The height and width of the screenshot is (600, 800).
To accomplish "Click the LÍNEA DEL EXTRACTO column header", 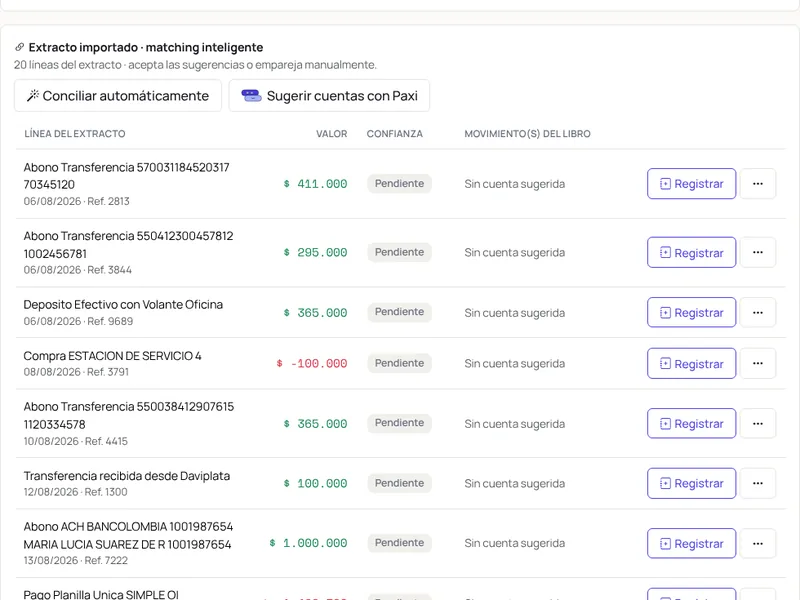I will pyautogui.click(x=75, y=134).
